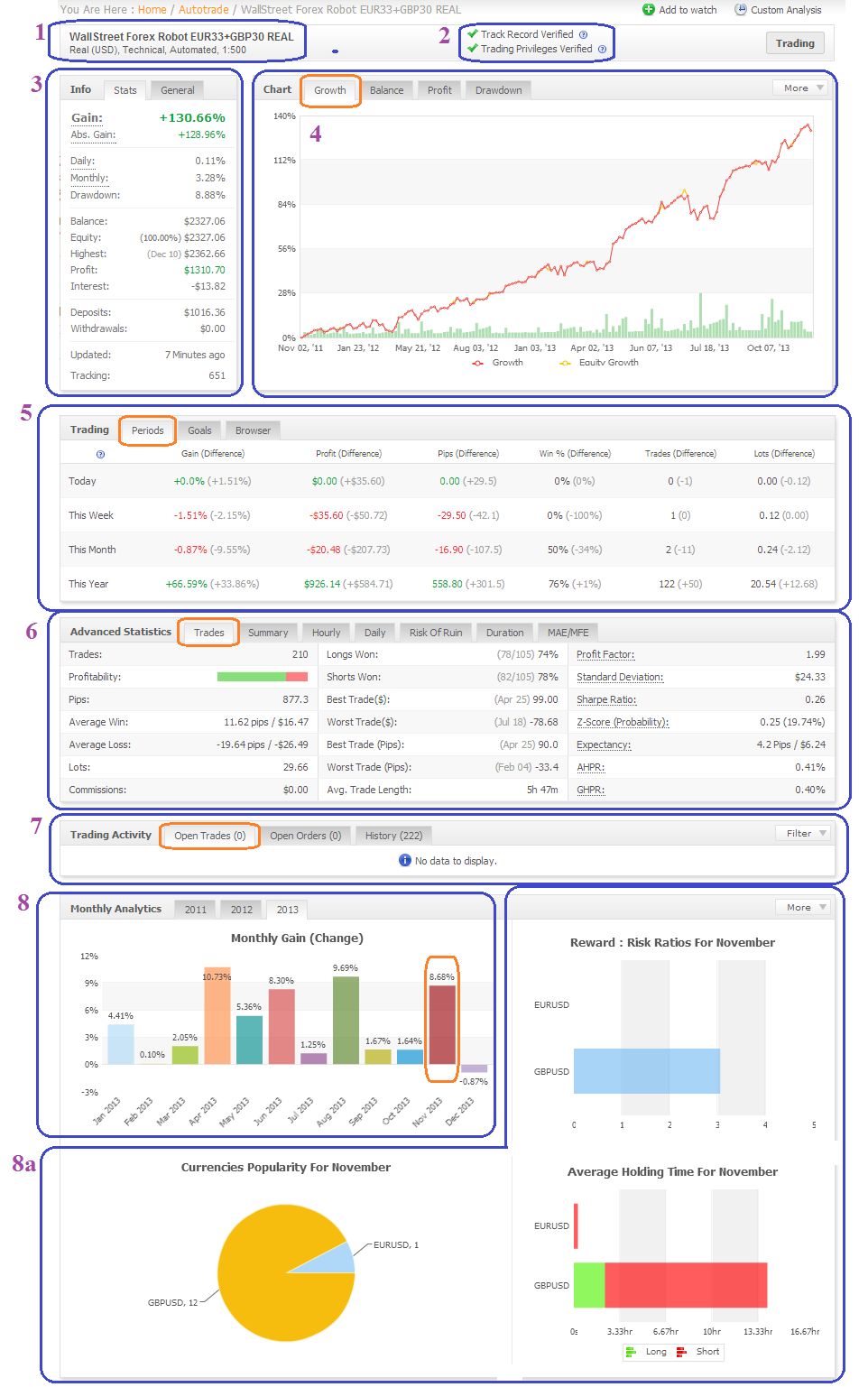Click the Custom Analysis clock icon

[741, 10]
